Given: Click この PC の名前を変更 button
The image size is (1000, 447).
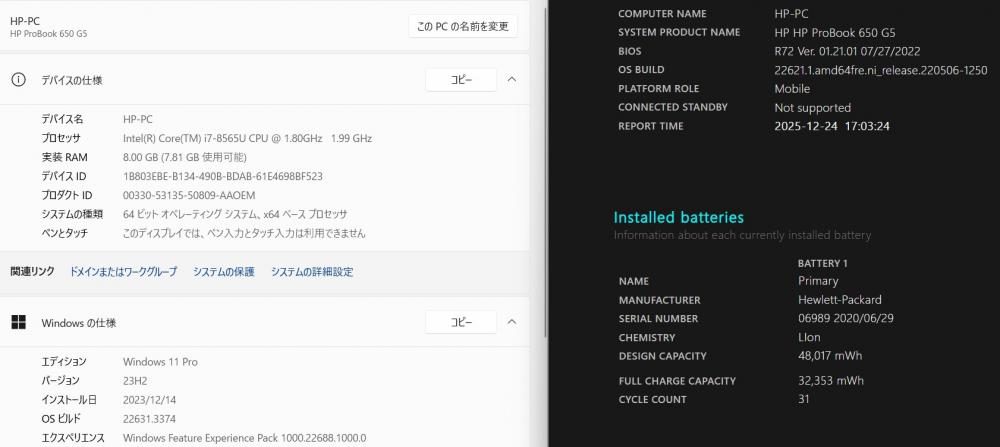Looking at the screenshot, I should coord(462,26).
